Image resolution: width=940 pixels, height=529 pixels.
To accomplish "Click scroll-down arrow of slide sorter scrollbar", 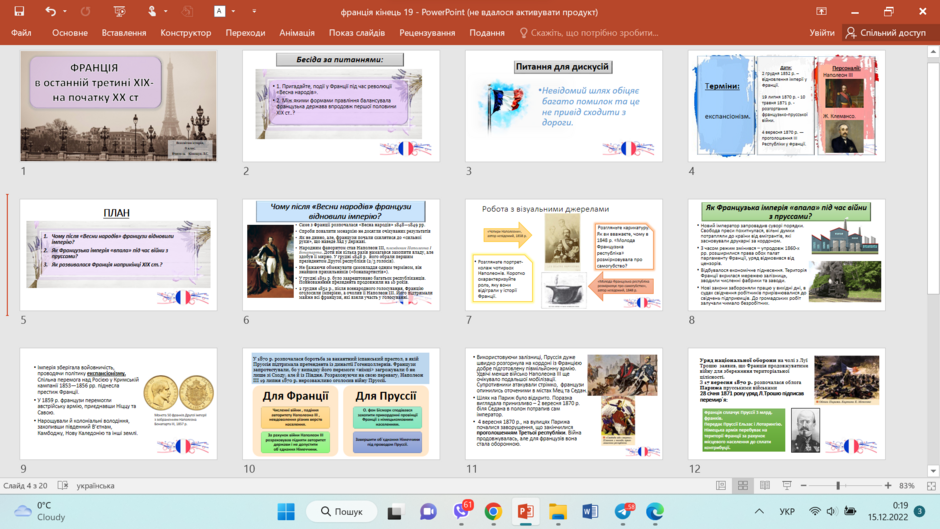I will (933, 471).
